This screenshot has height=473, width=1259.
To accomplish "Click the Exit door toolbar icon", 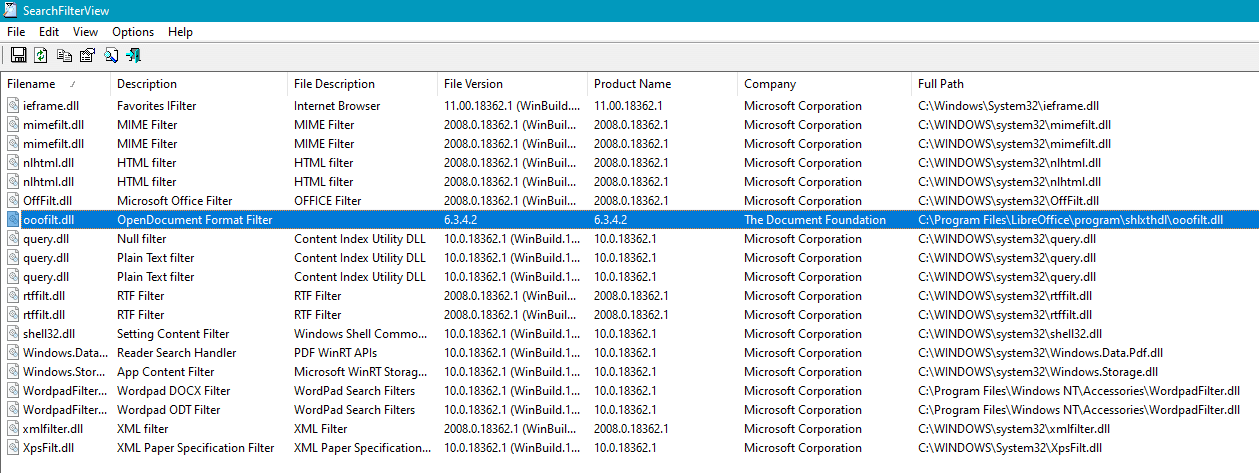I will [x=133, y=56].
